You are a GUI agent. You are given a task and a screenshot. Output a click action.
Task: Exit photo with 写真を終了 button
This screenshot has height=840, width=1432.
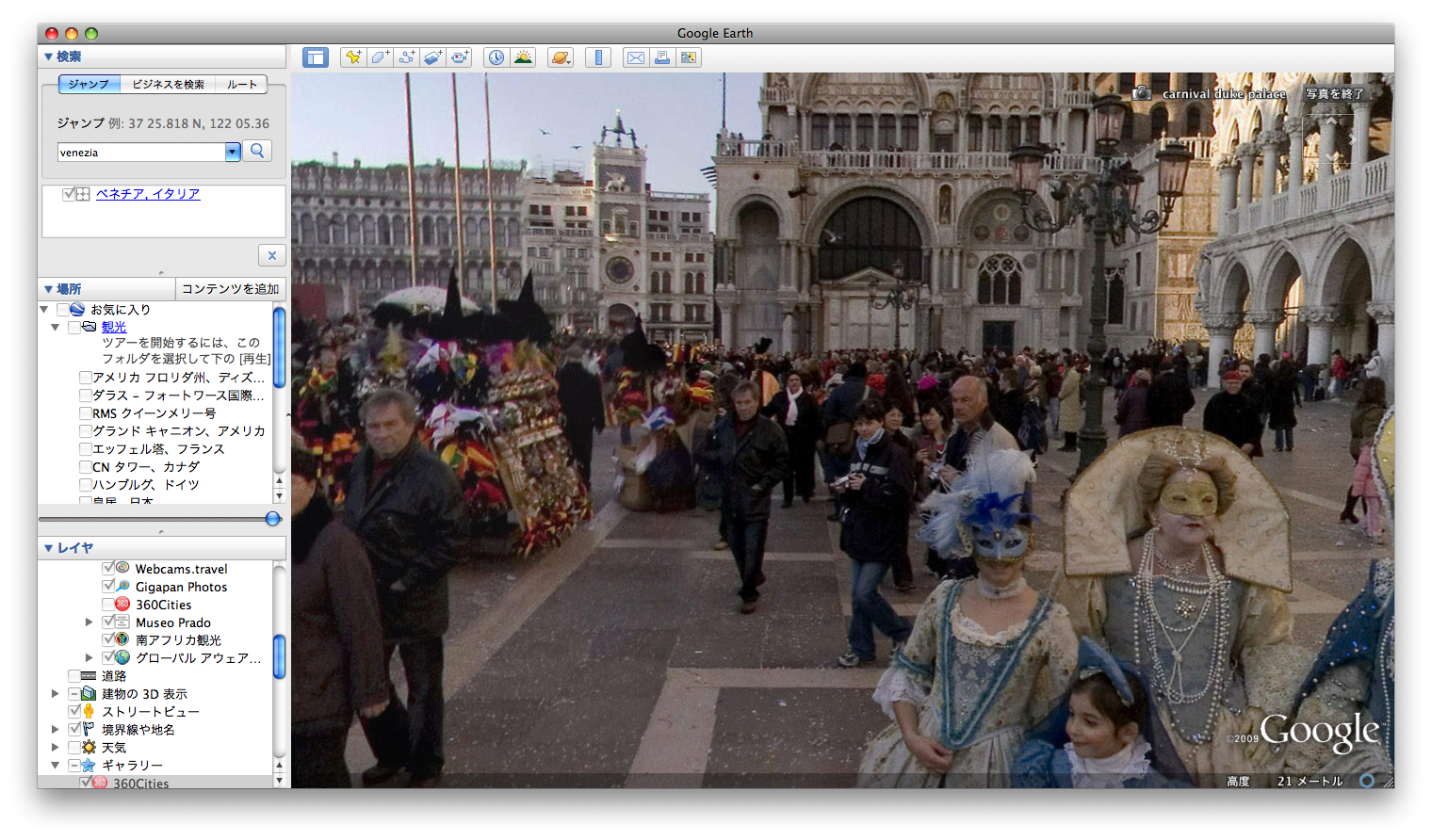click(1334, 93)
